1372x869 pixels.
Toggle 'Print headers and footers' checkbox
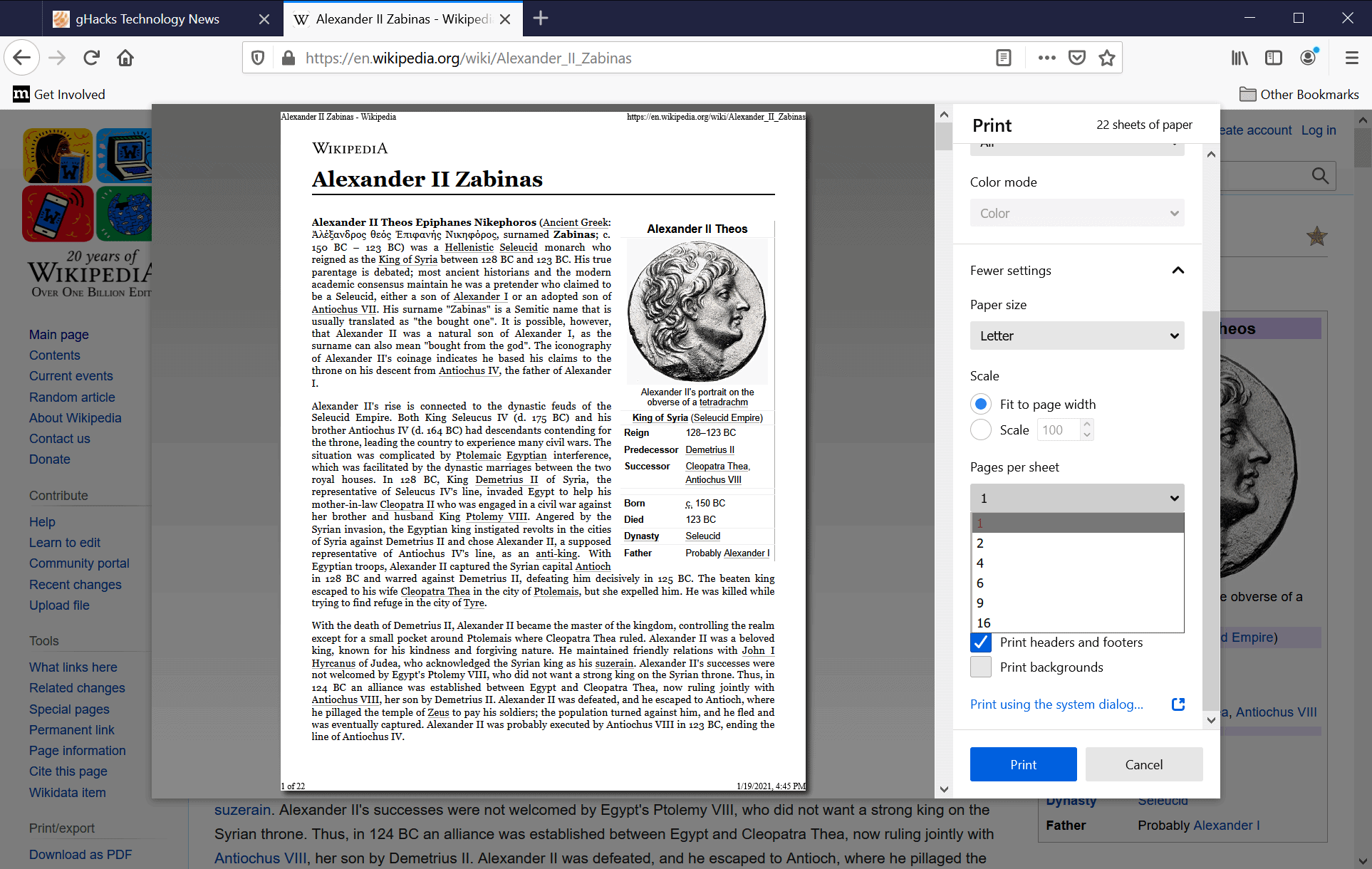pos(981,641)
